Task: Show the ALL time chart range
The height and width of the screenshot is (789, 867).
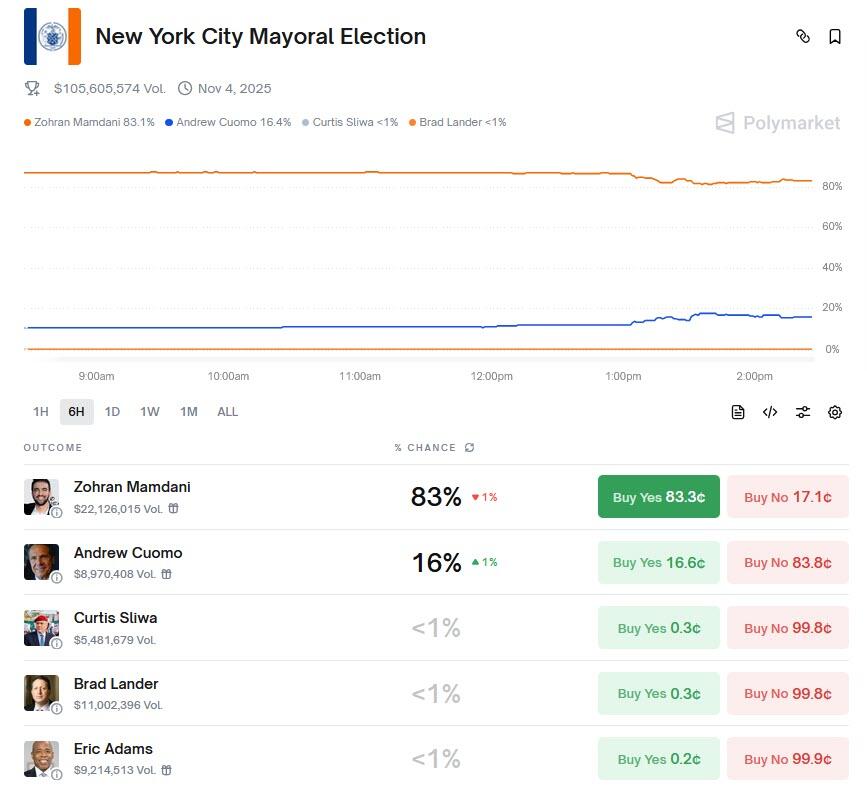Action: tap(227, 412)
